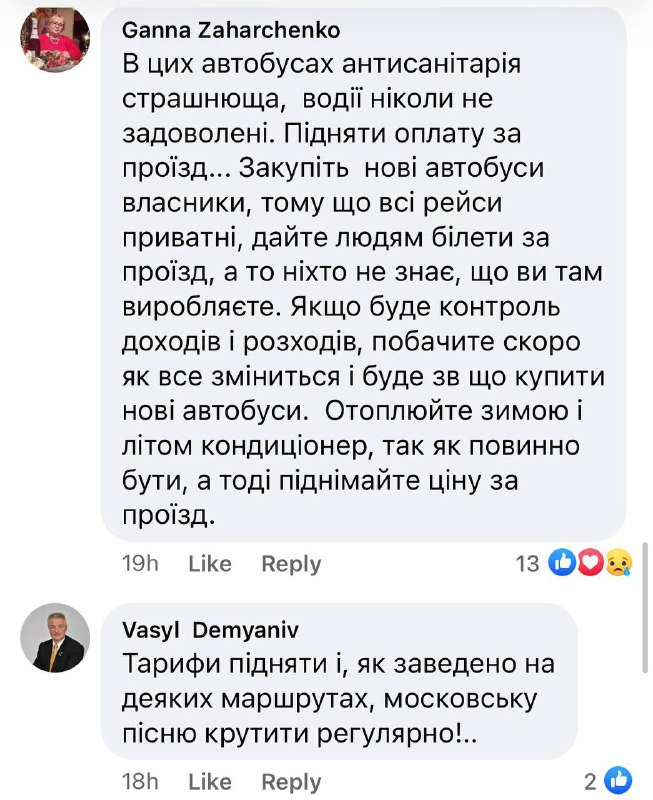Click Vasyl's comment text about tariffs
The height and width of the screenshot is (800, 653).
(x=340, y=697)
